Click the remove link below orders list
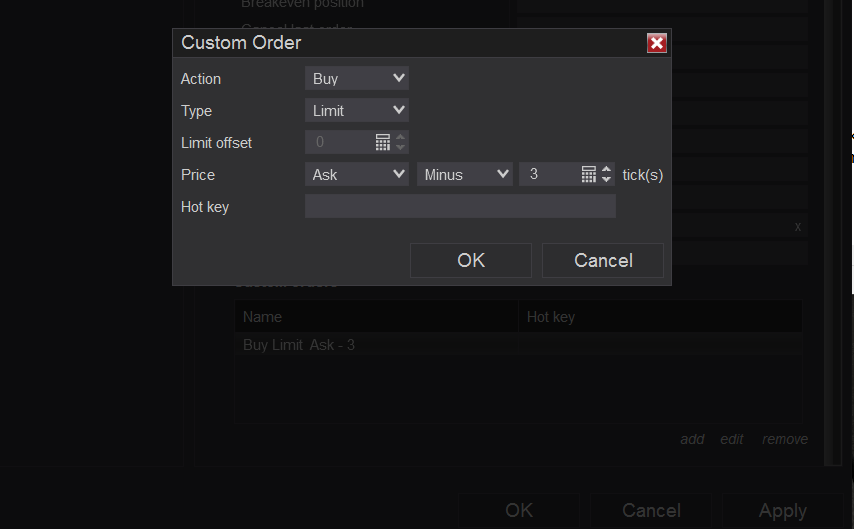 click(x=785, y=439)
